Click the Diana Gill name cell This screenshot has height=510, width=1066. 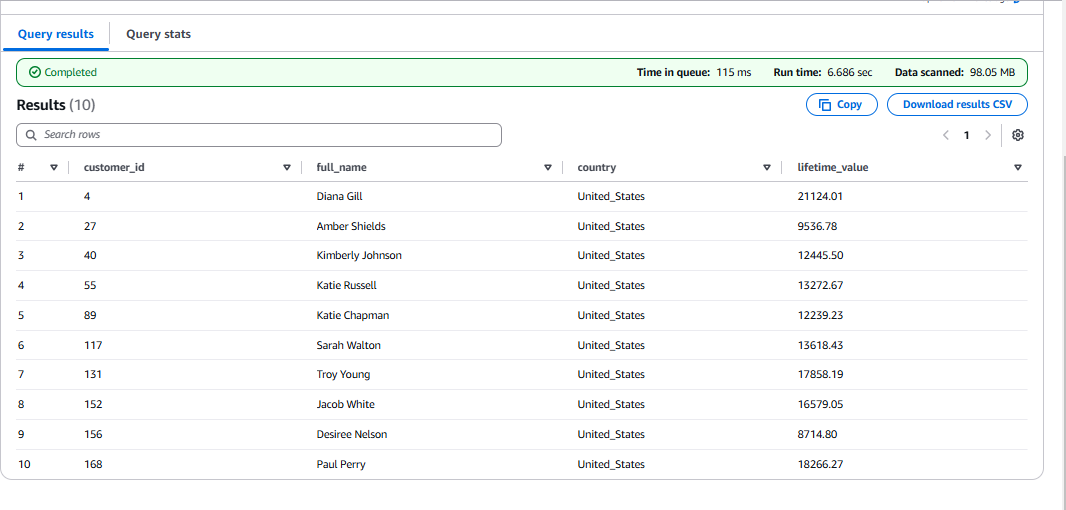339,197
